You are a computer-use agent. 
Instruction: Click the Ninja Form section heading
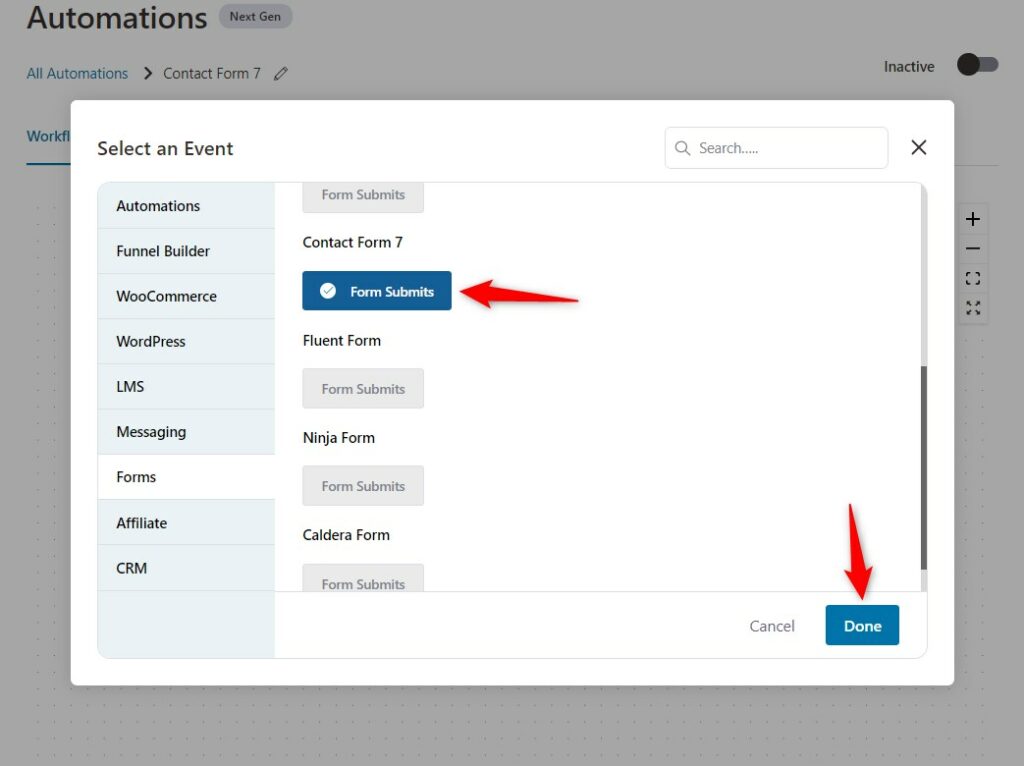(339, 438)
